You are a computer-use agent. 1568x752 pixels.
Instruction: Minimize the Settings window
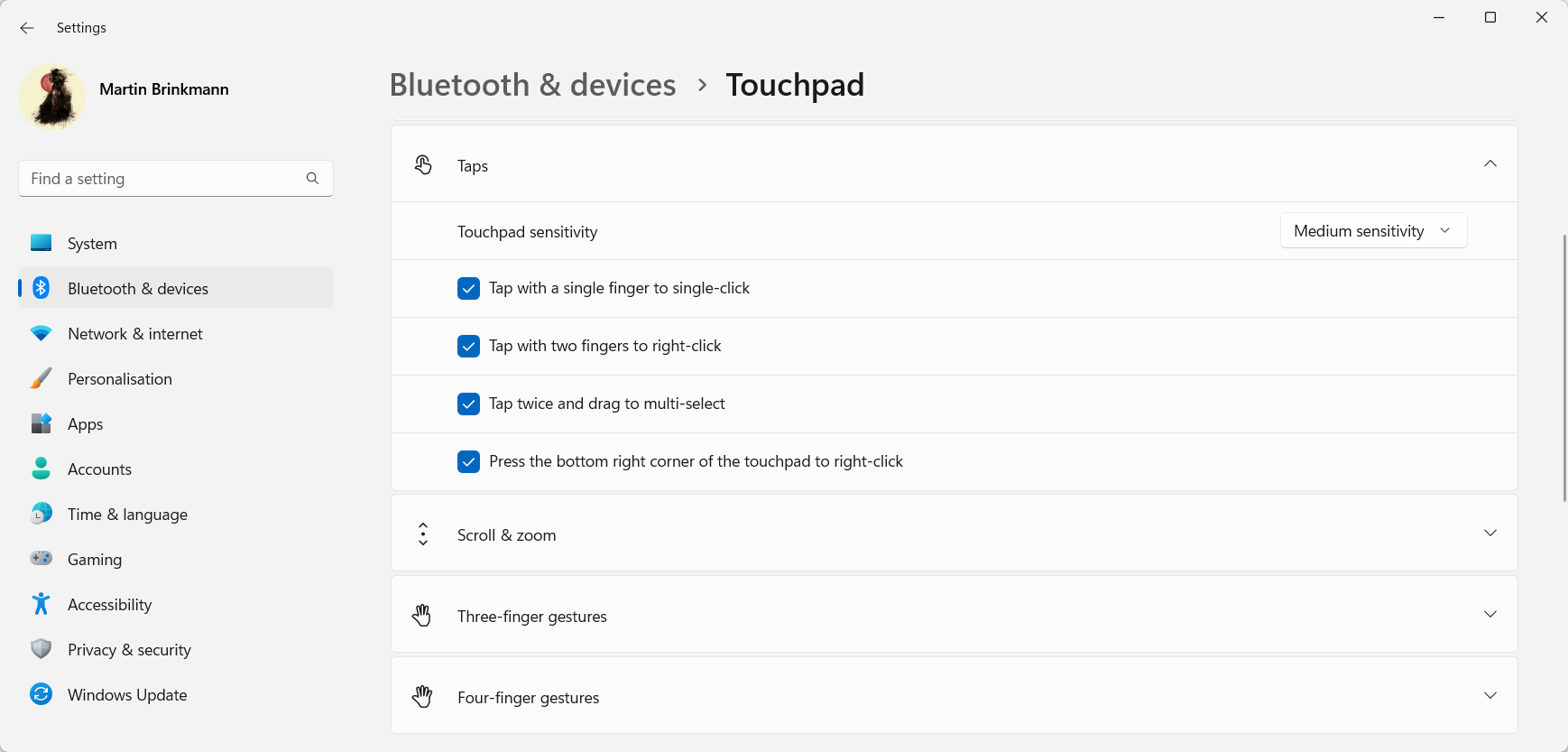[x=1439, y=17]
